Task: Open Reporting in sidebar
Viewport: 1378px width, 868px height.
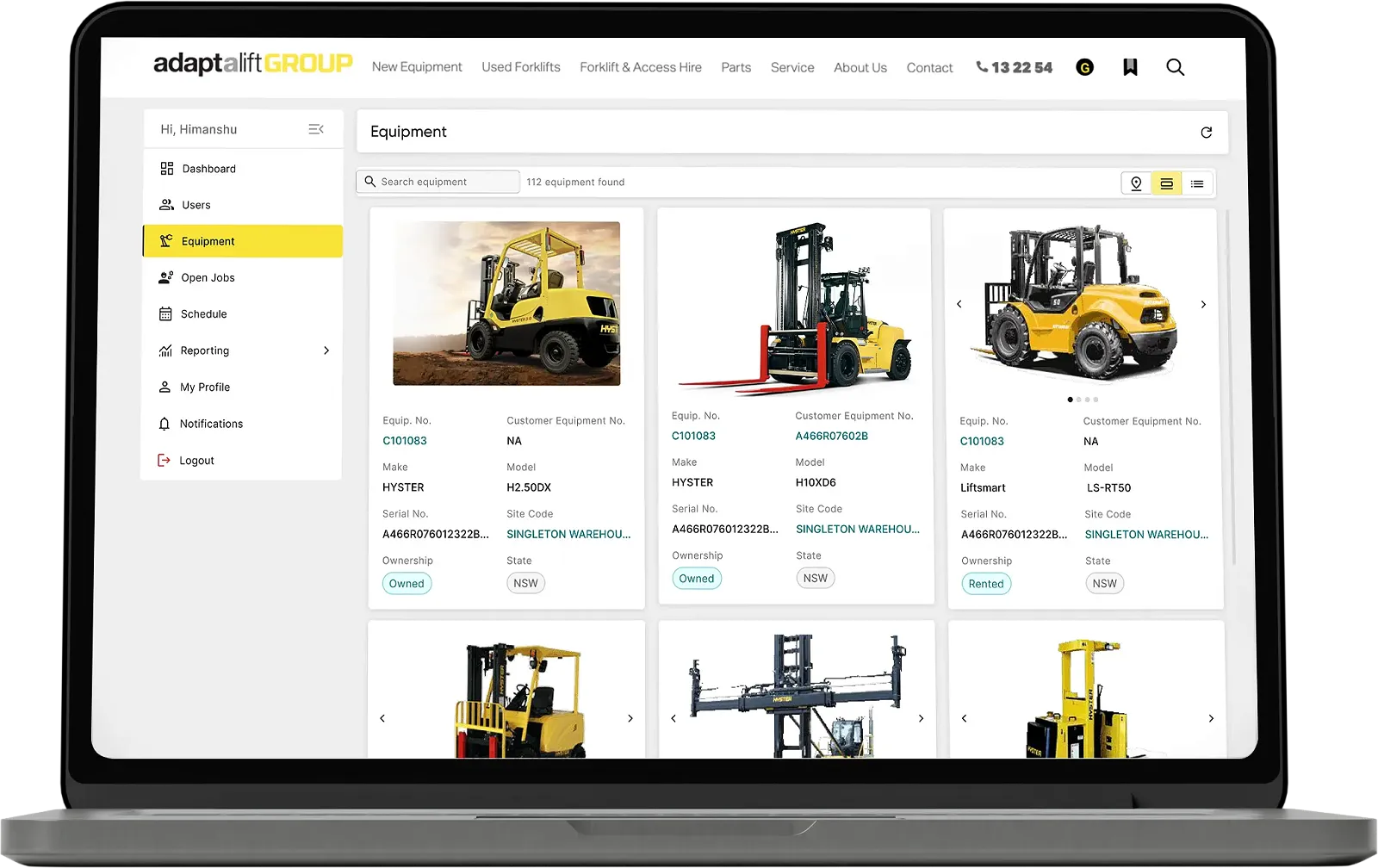Action: [x=242, y=350]
